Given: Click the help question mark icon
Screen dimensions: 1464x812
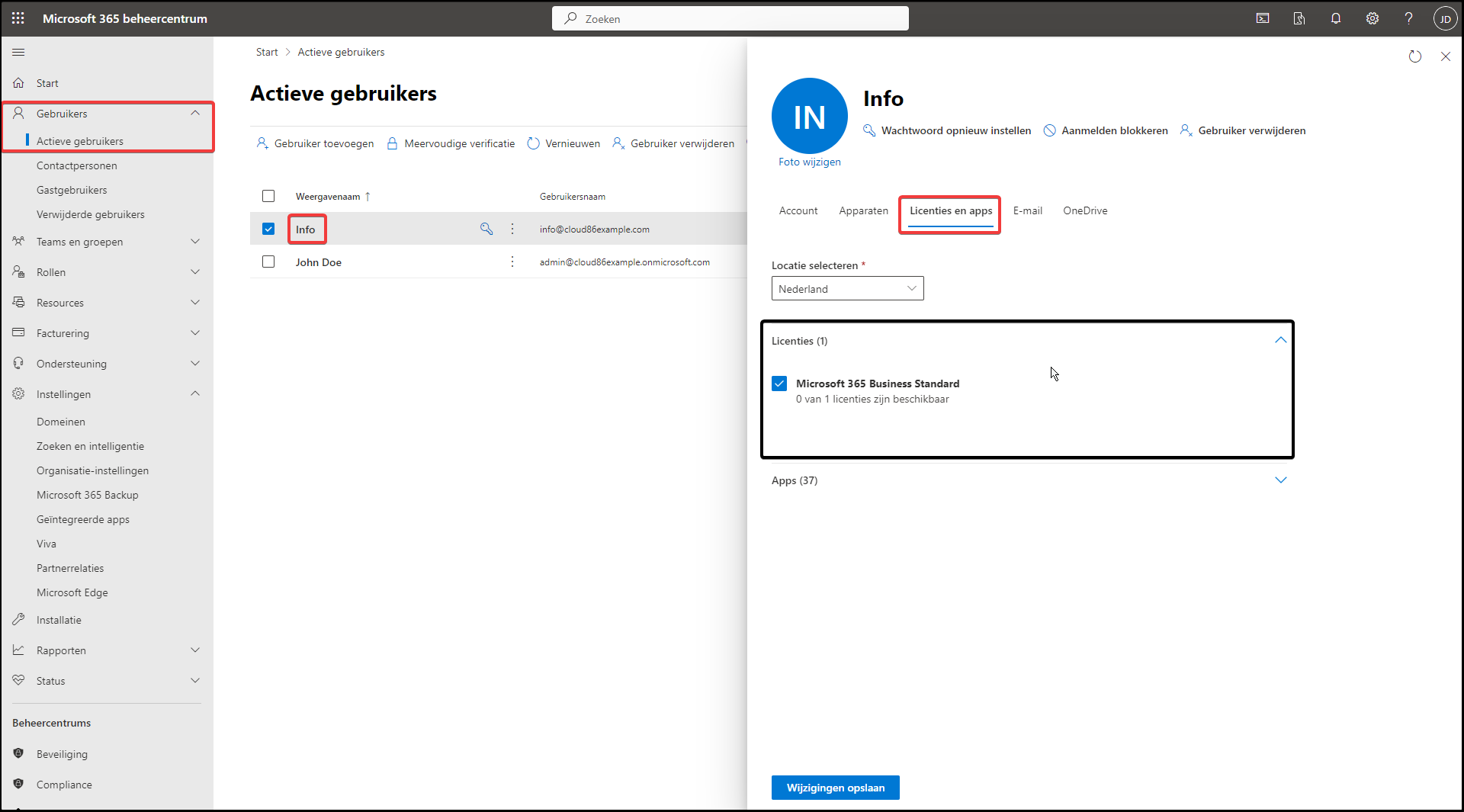Looking at the screenshot, I should (1408, 18).
